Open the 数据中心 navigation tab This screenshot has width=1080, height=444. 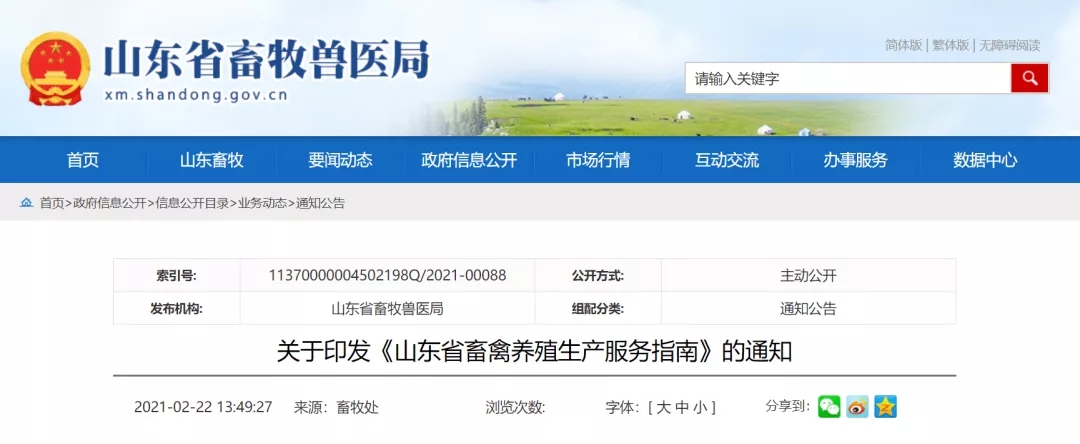point(985,160)
